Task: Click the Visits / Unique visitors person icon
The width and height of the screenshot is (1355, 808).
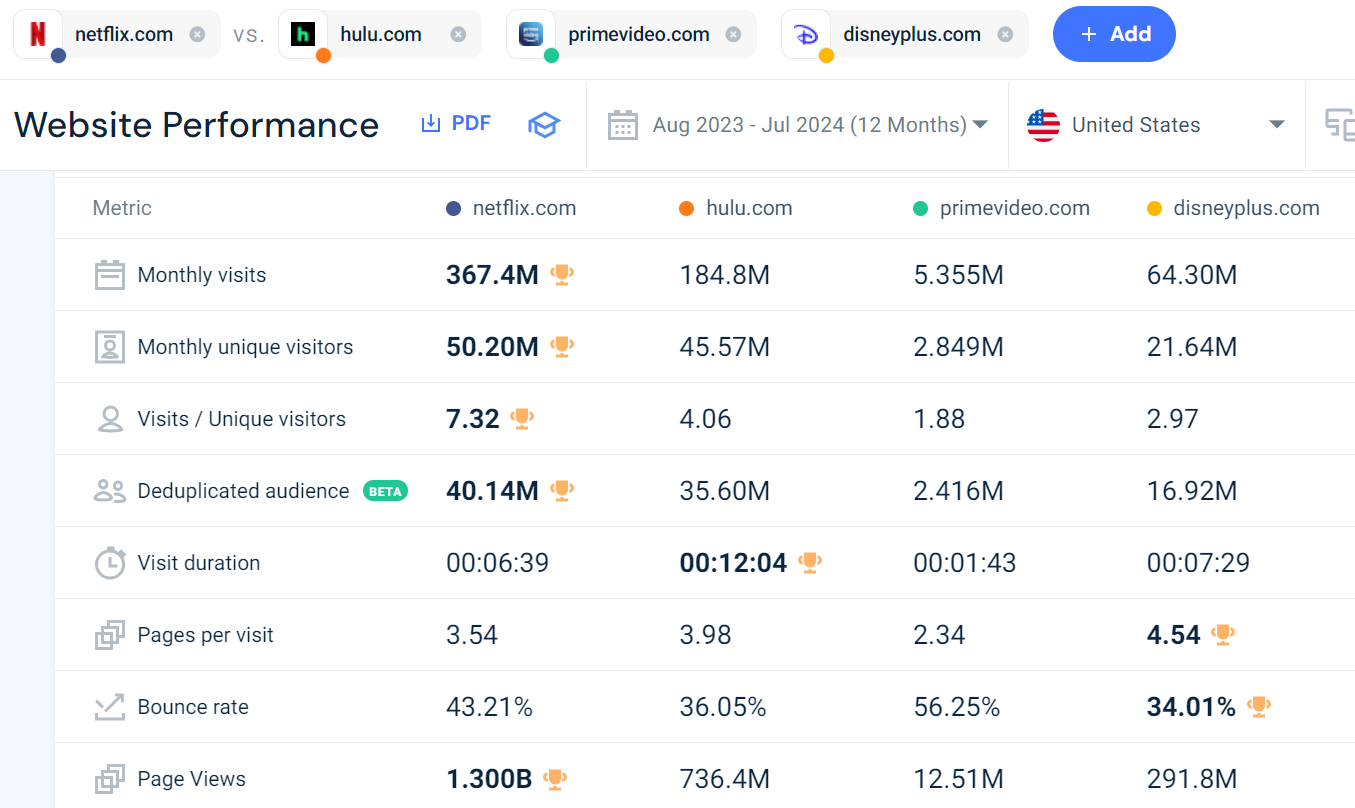Action: point(109,419)
